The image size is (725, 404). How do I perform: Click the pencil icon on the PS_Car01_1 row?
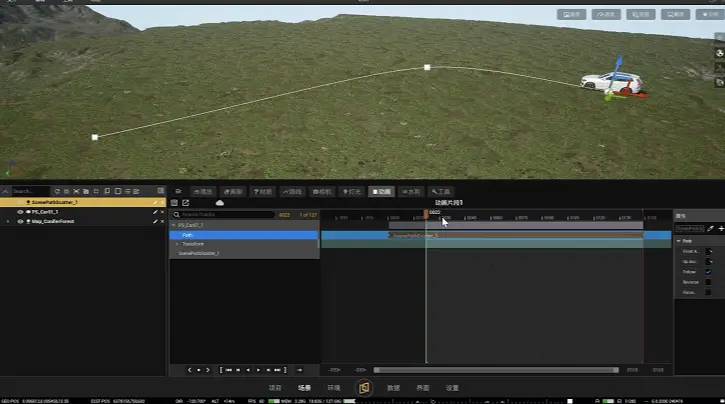tap(155, 212)
